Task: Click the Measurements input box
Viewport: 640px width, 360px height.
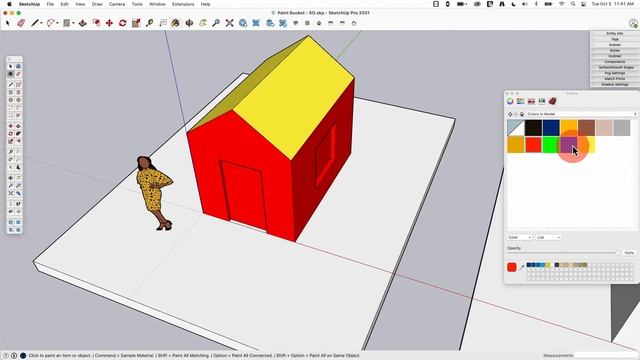Action: coord(606,356)
